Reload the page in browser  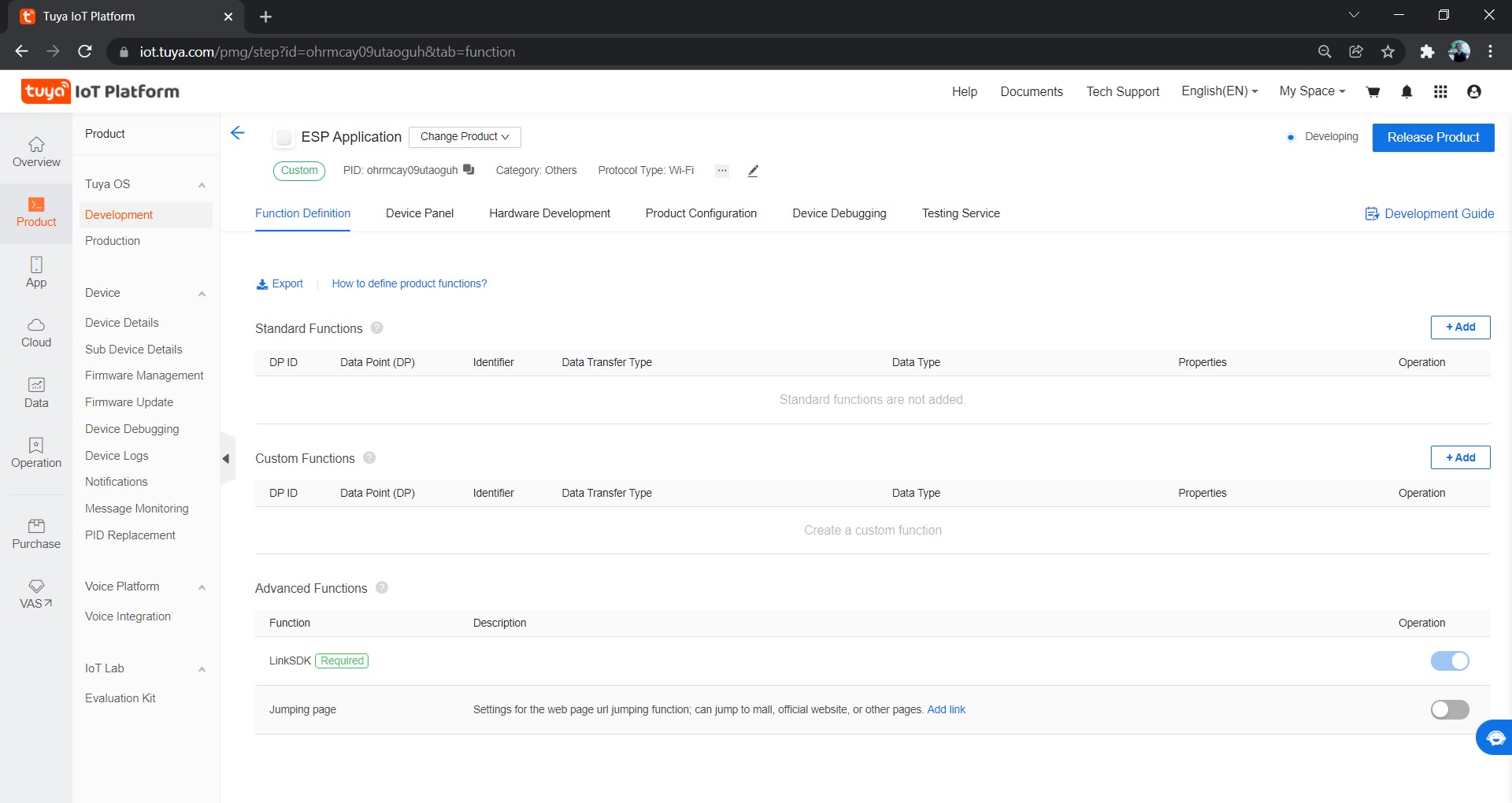tap(85, 51)
